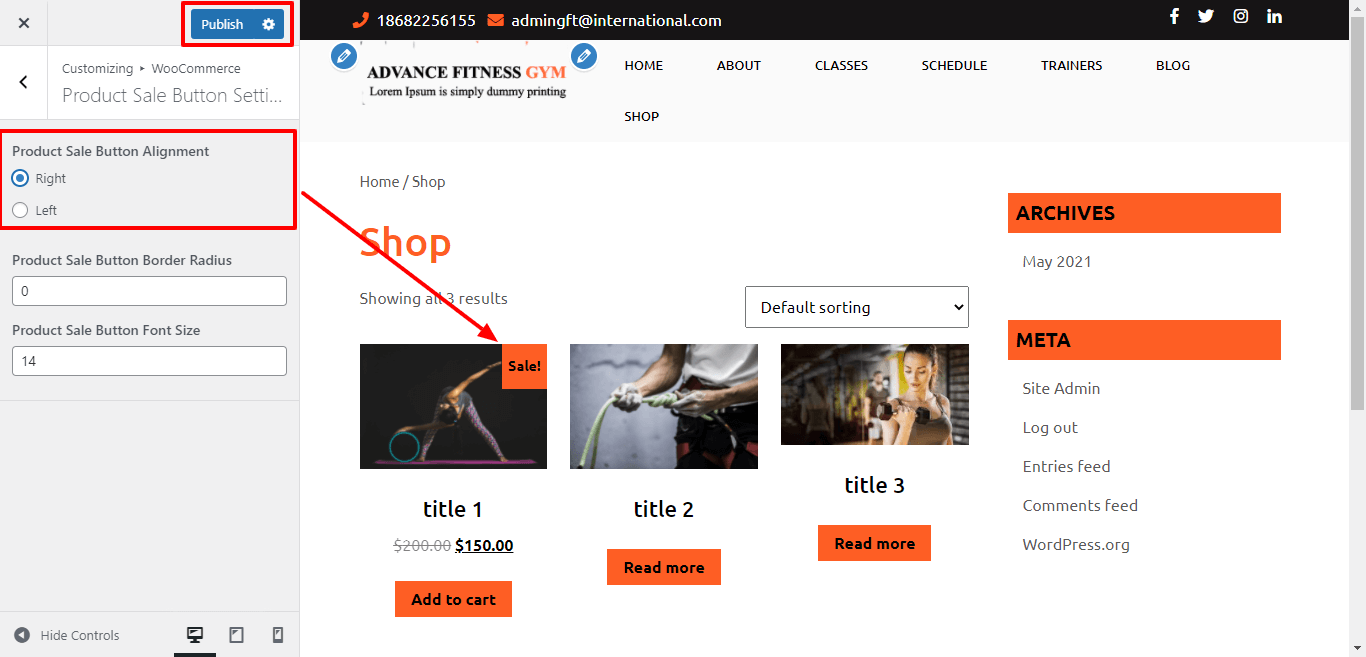The width and height of the screenshot is (1366, 657).
Task: Switch to mobile preview mode
Action: (x=278, y=635)
